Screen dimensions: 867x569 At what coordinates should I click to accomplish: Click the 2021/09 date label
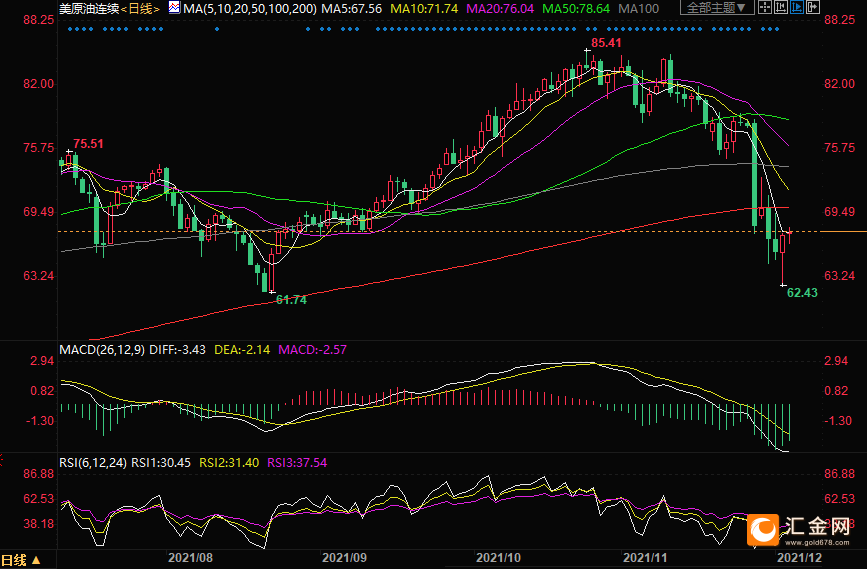point(344,557)
